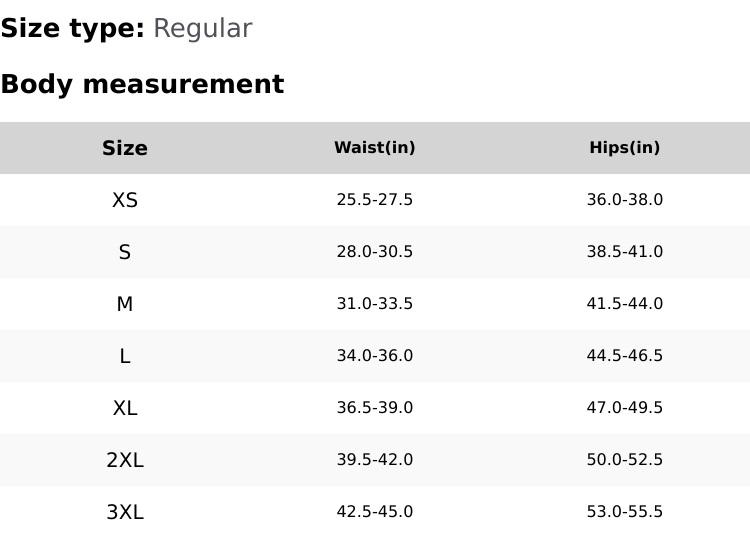Screen dimensions: 750x538
Task: Click the Waist(in) column header
Action: tap(375, 148)
